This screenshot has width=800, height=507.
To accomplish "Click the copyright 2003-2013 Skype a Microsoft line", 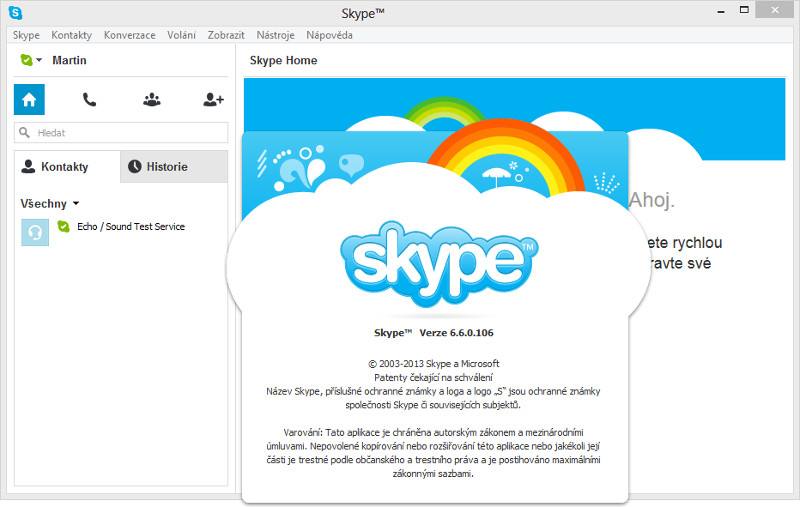I will (434, 364).
